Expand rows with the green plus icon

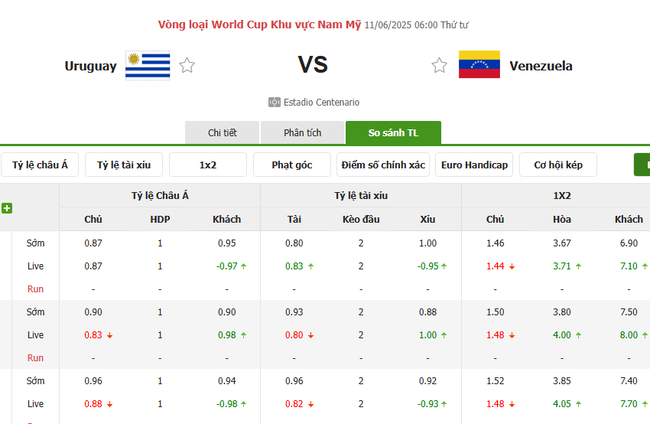pyautogui.click(x=7, y=208)
